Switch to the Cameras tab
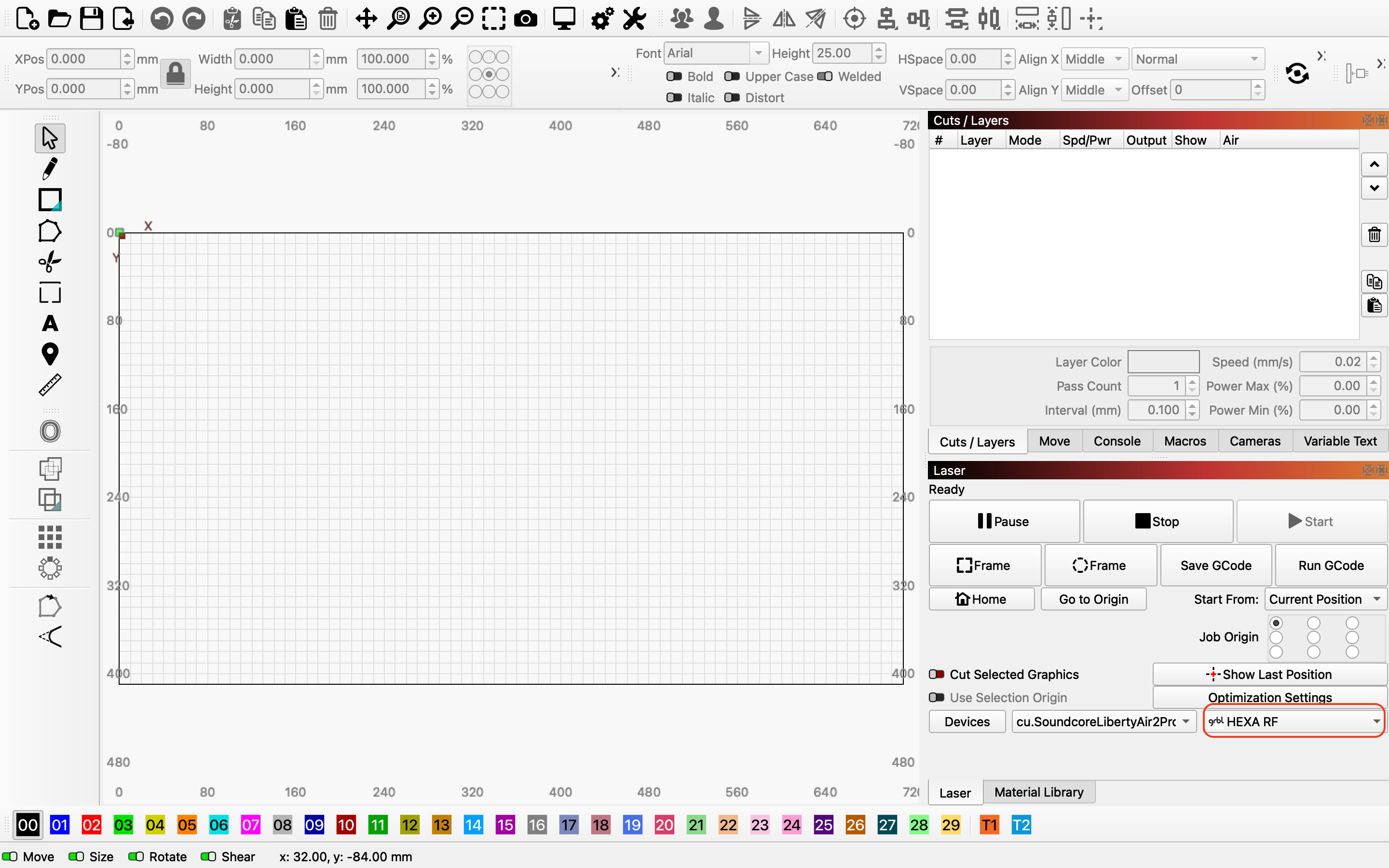The image size is (1389, 868). click(1255, 441)
